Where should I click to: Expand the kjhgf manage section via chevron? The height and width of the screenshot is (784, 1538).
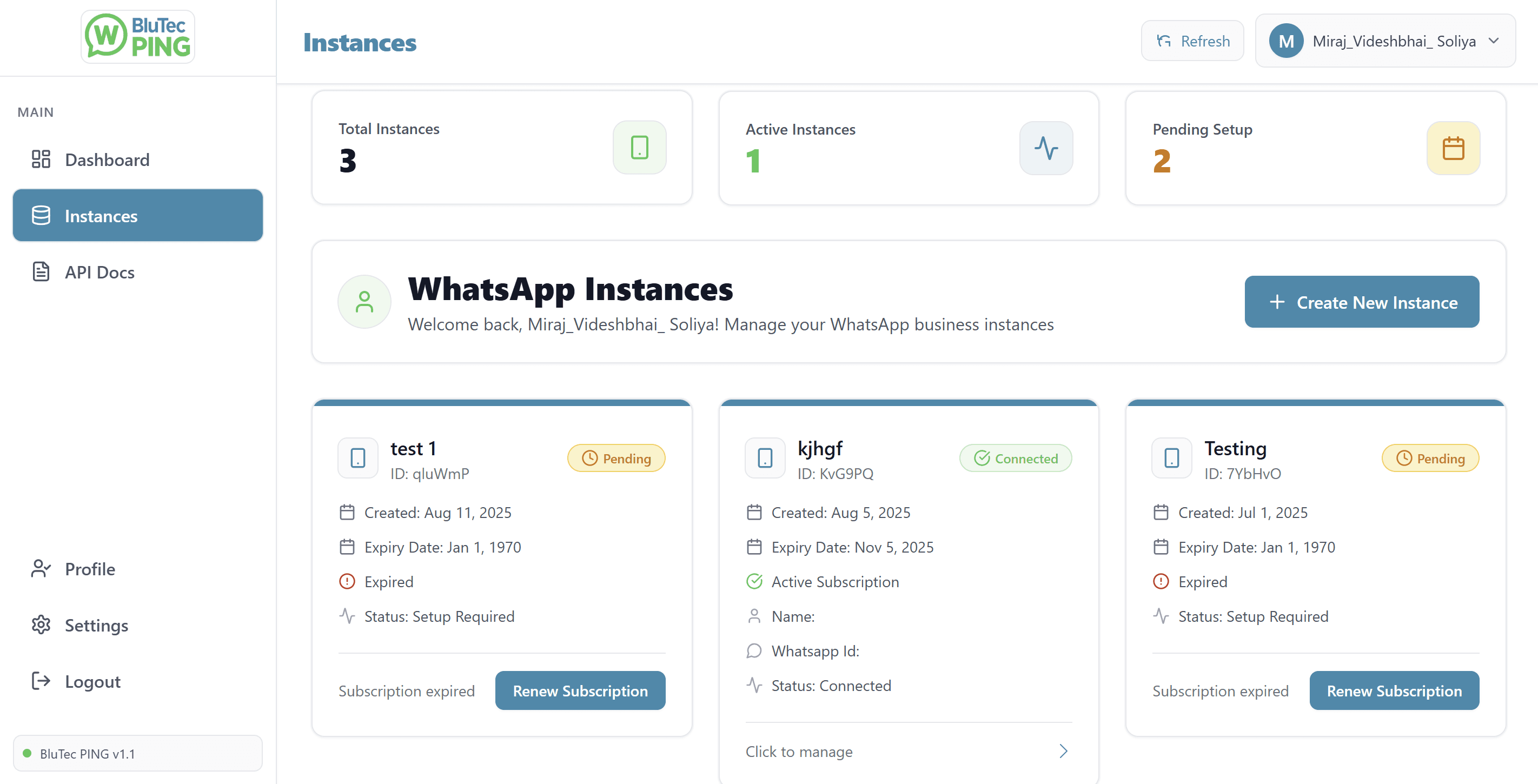pos(1063,751)
